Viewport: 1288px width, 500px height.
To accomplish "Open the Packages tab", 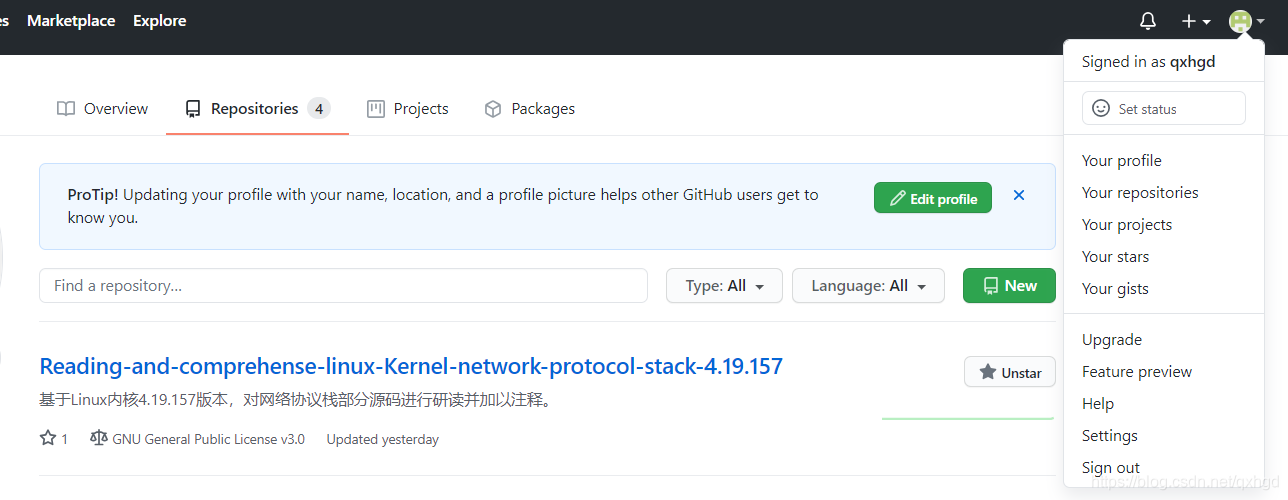I will pos(529,109).
